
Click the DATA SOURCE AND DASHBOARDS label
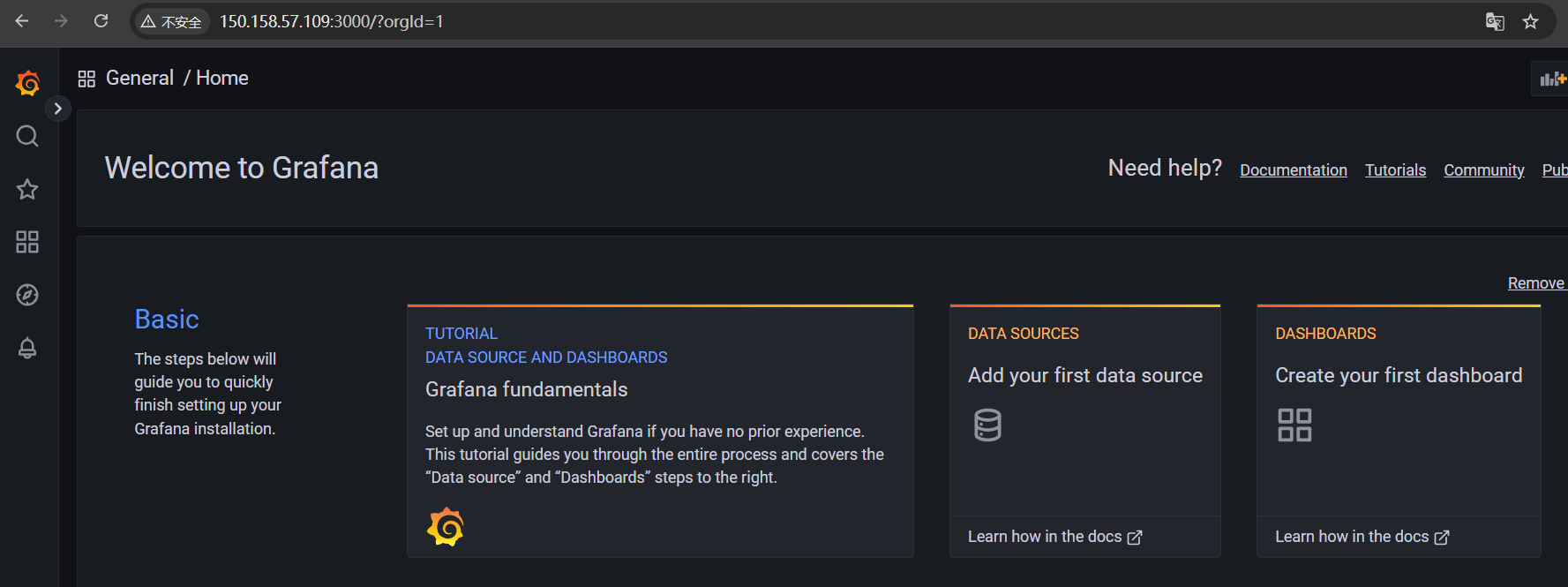click(x=546, y=357)
